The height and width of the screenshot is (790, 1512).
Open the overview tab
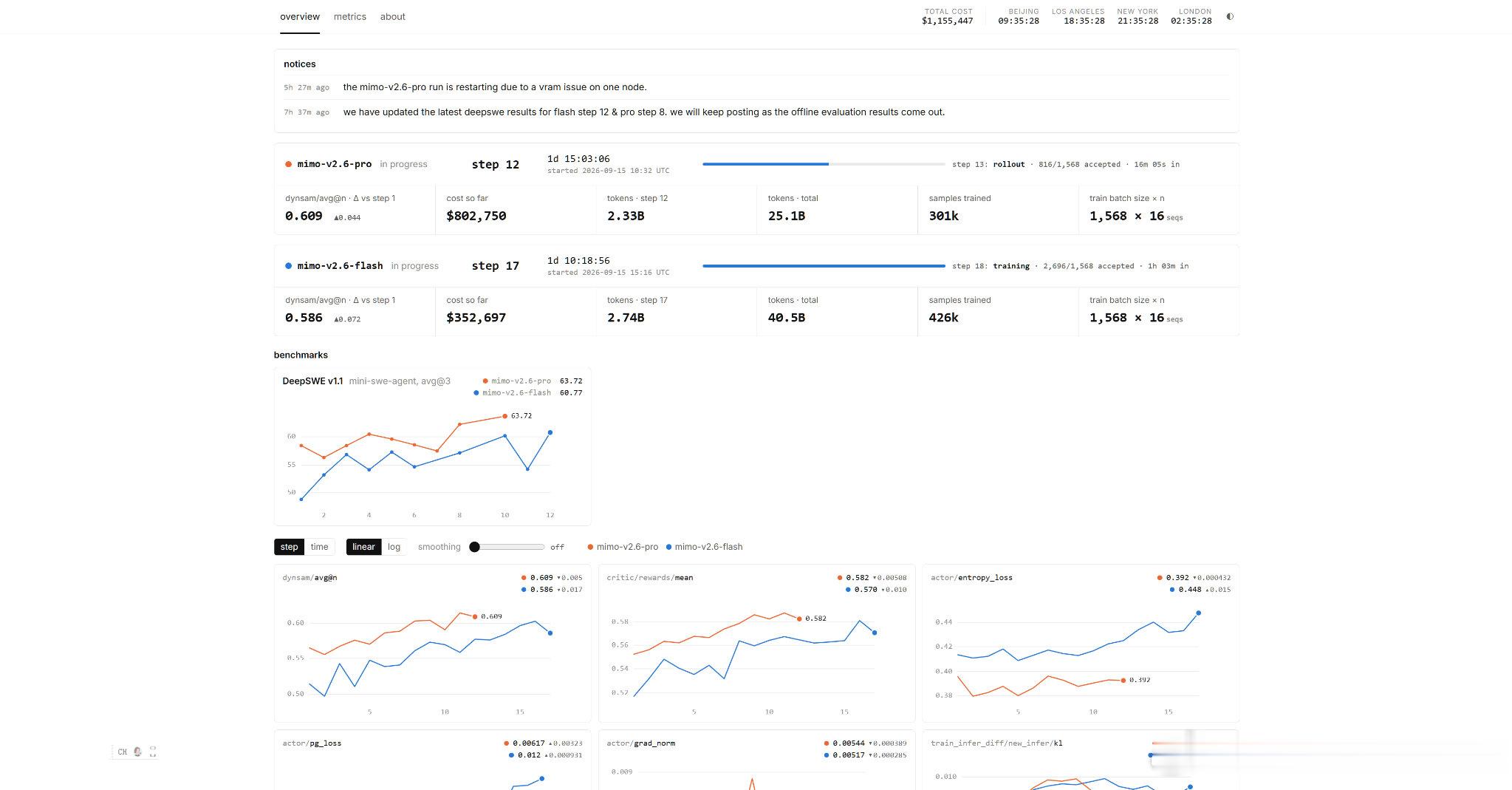pos(300,16)
